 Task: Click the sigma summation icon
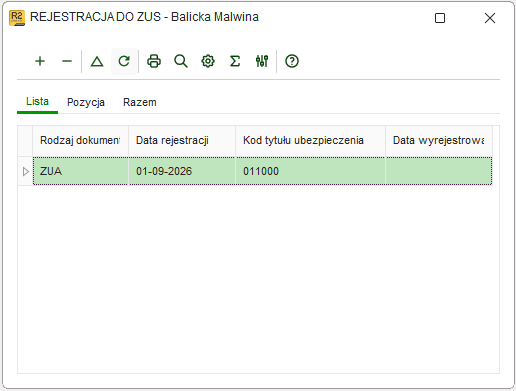(235, 61)
